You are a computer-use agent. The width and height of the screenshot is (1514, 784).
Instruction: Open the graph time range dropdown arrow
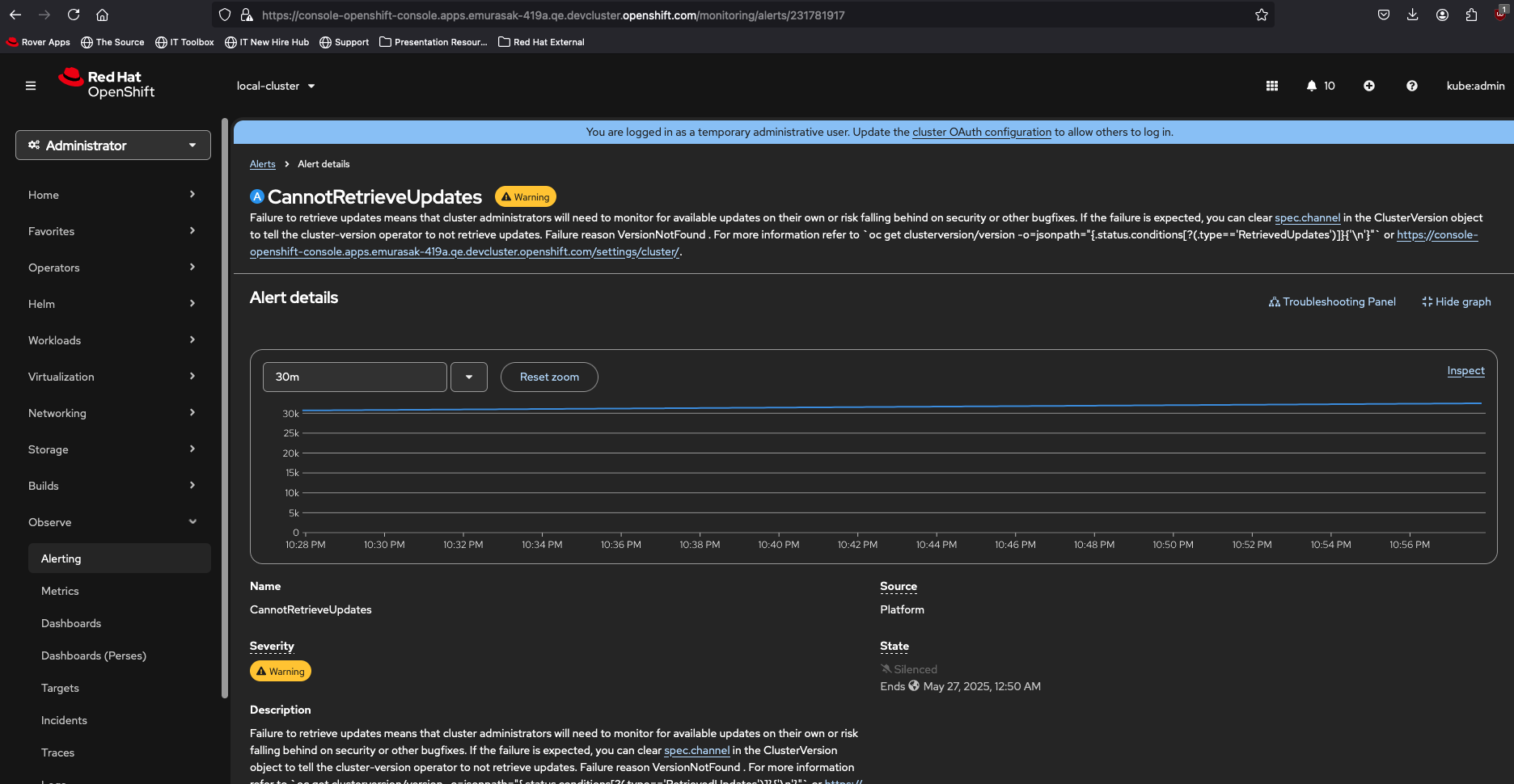pos(469,377)
